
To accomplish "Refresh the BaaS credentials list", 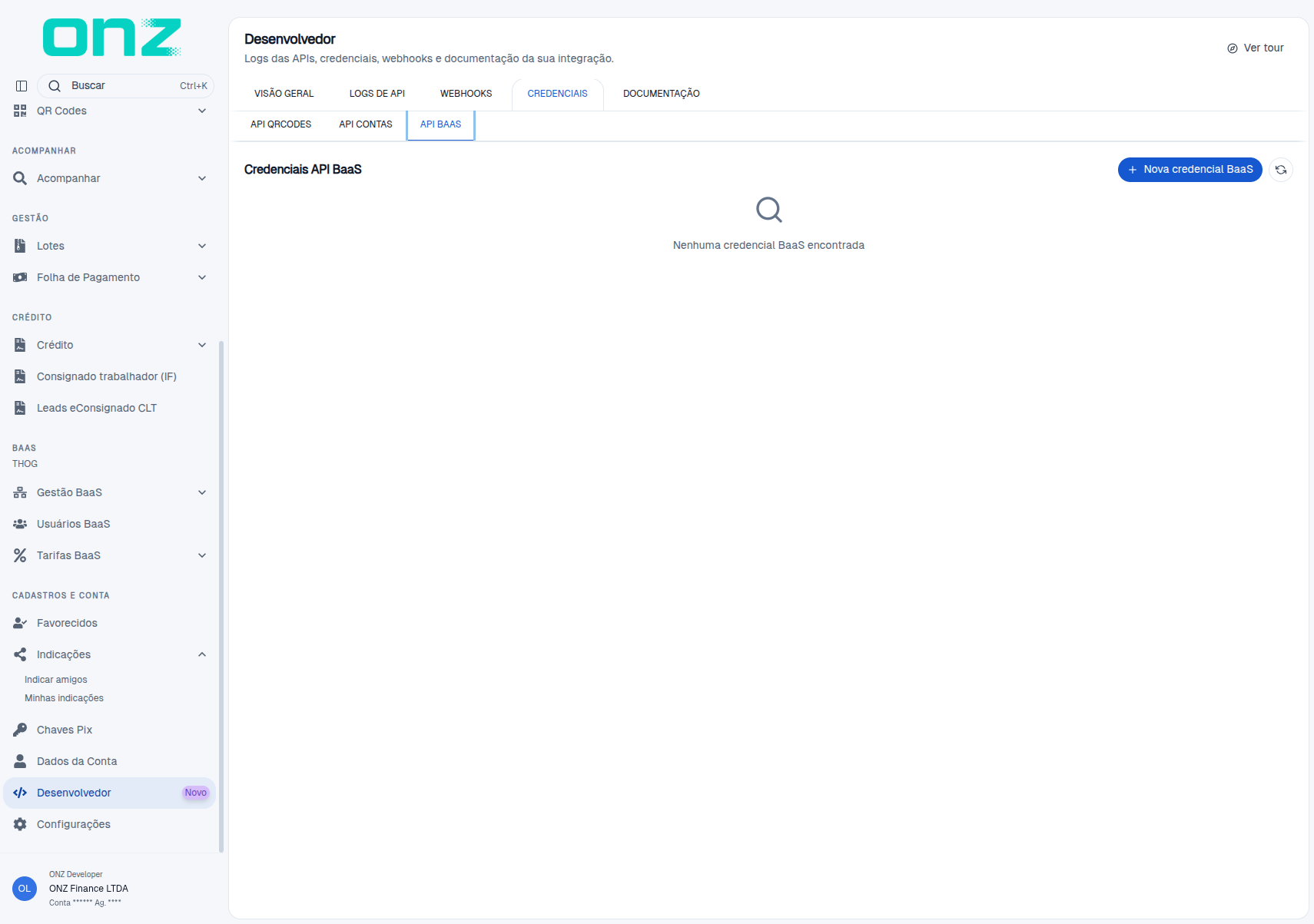I will (1281, 170).
